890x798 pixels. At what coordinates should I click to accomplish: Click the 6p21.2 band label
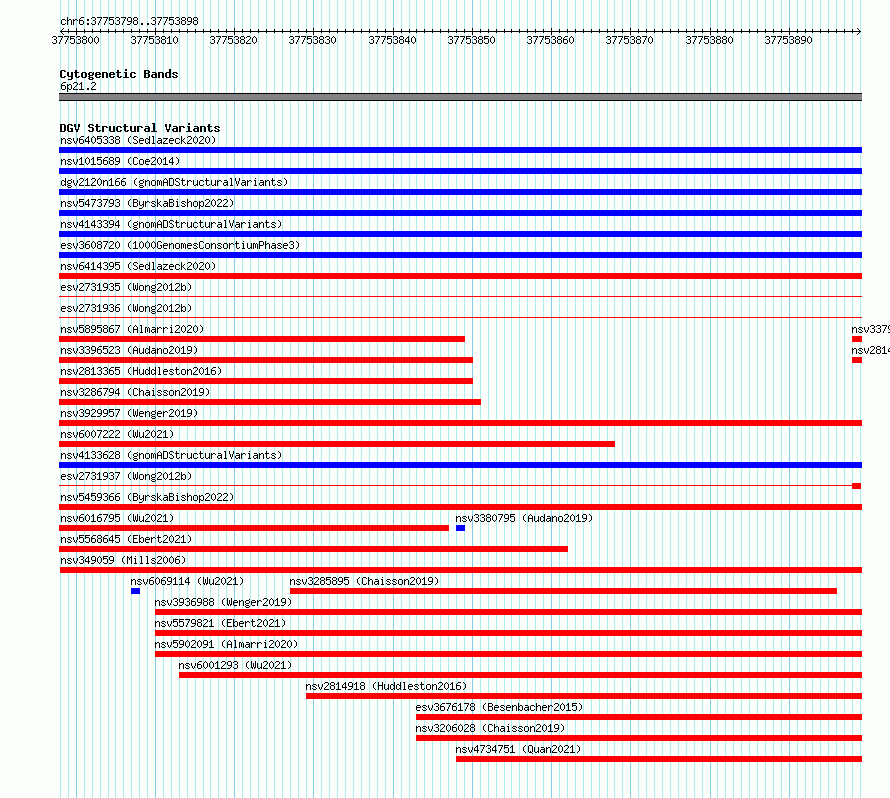[x=78, y=86]
